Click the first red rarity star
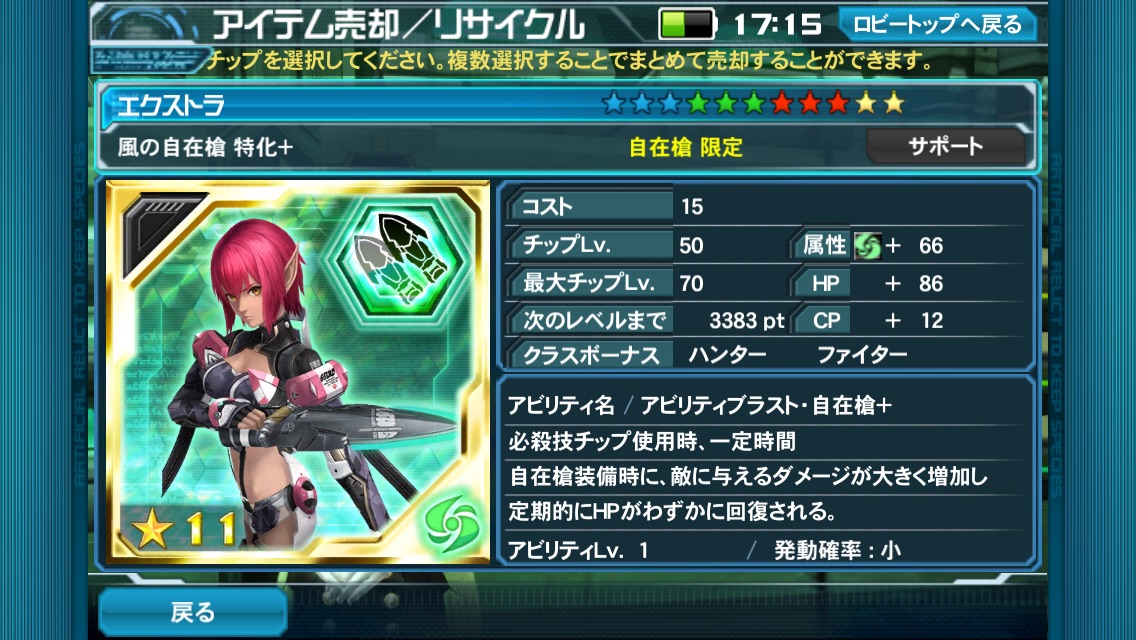Viewport: 1136px width, 640px height. tap(782, 104)
